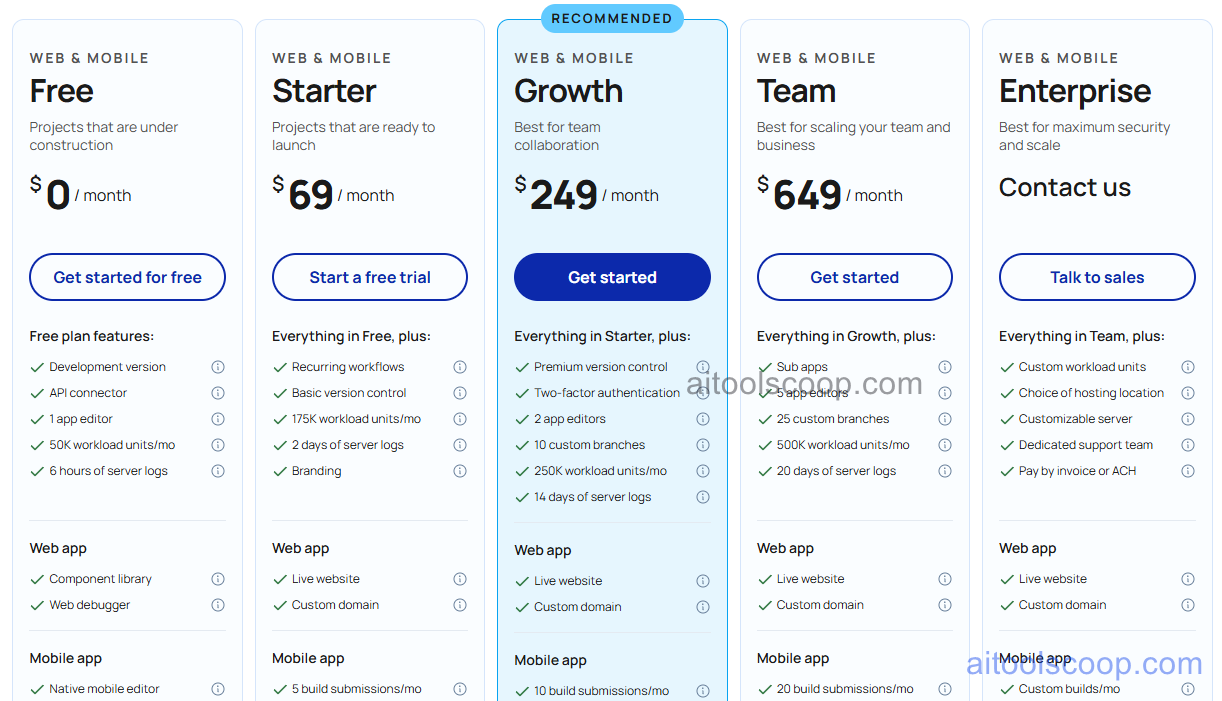The image size is (1222, 701).
Task: Show details for 10 custom branches
Action: click(703, 445)
